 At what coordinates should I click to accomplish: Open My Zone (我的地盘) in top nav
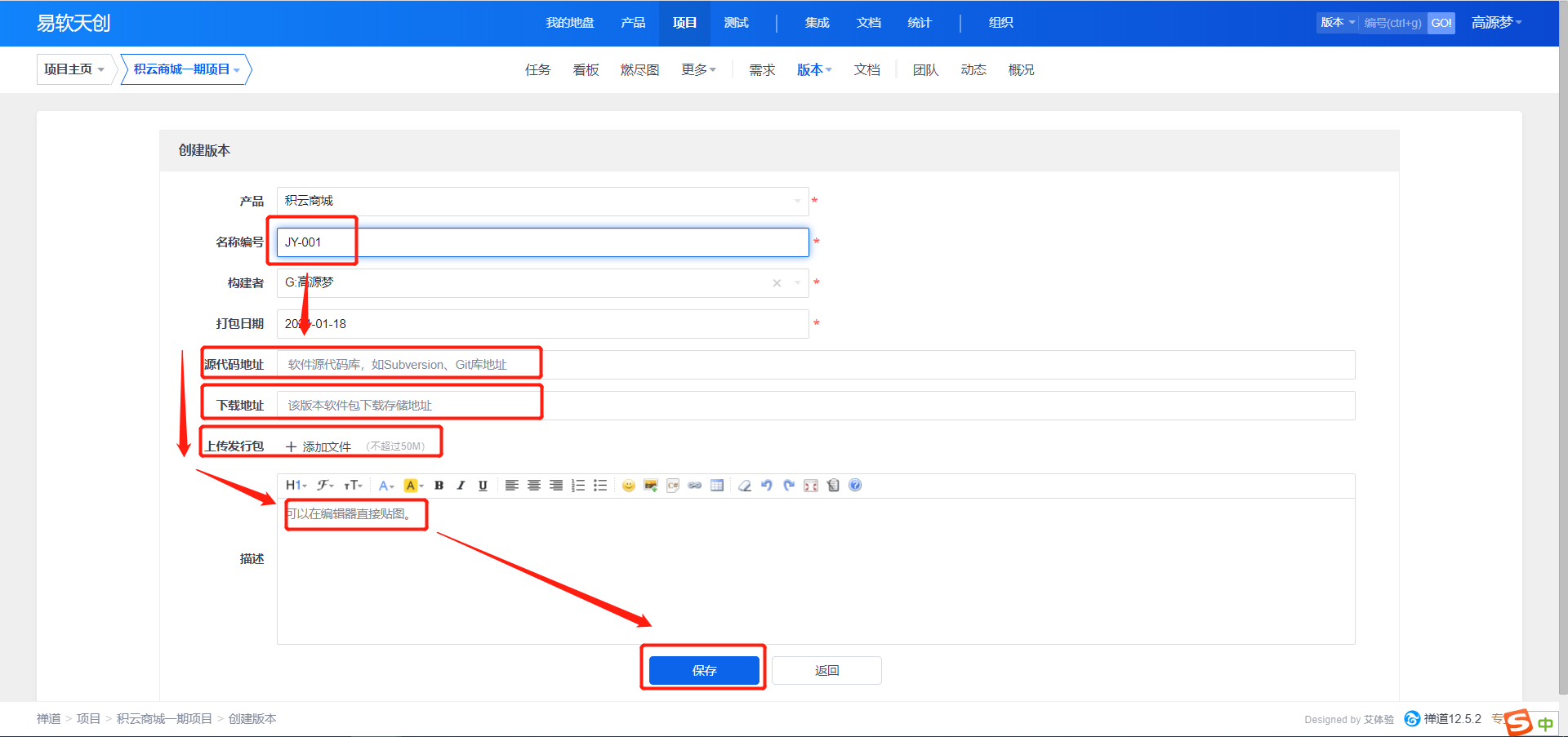click(x=570, y=23)
